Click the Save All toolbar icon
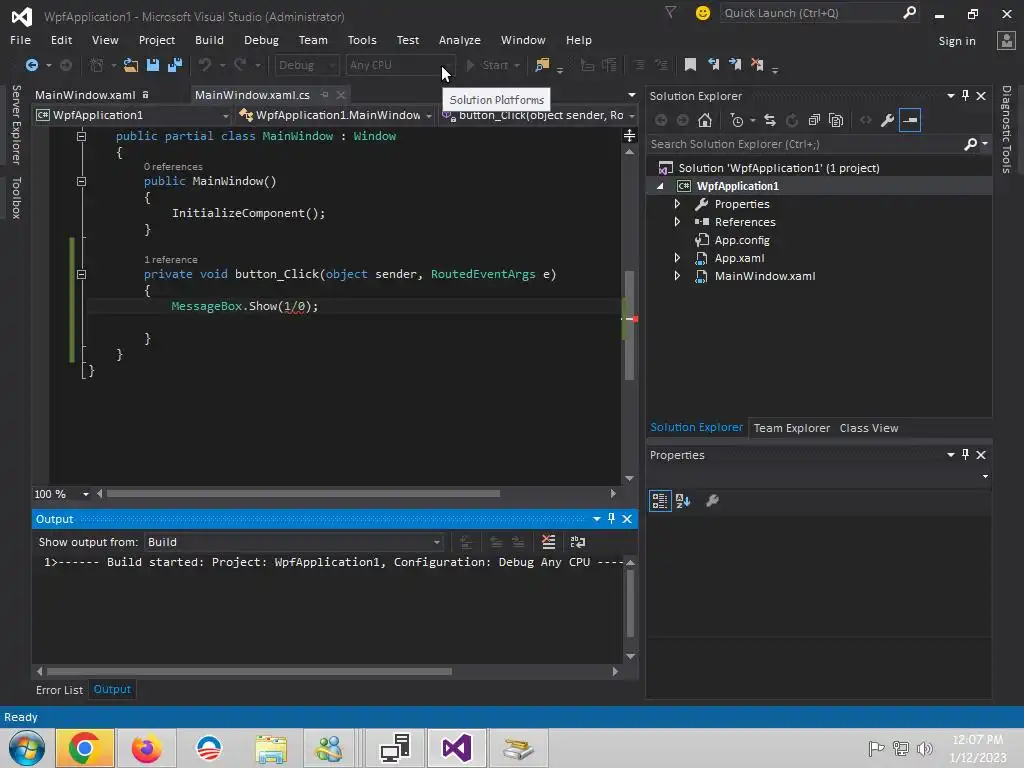The width and height of the screenshot is (1024, 768). tap(175, 65)
